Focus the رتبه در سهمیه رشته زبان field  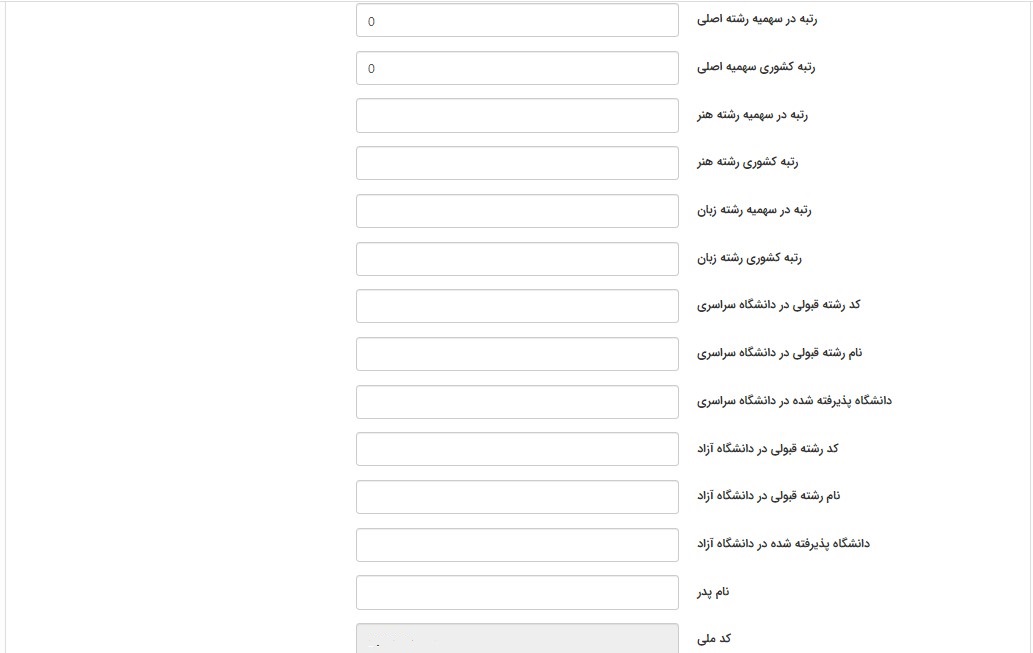tap(517, 211)
